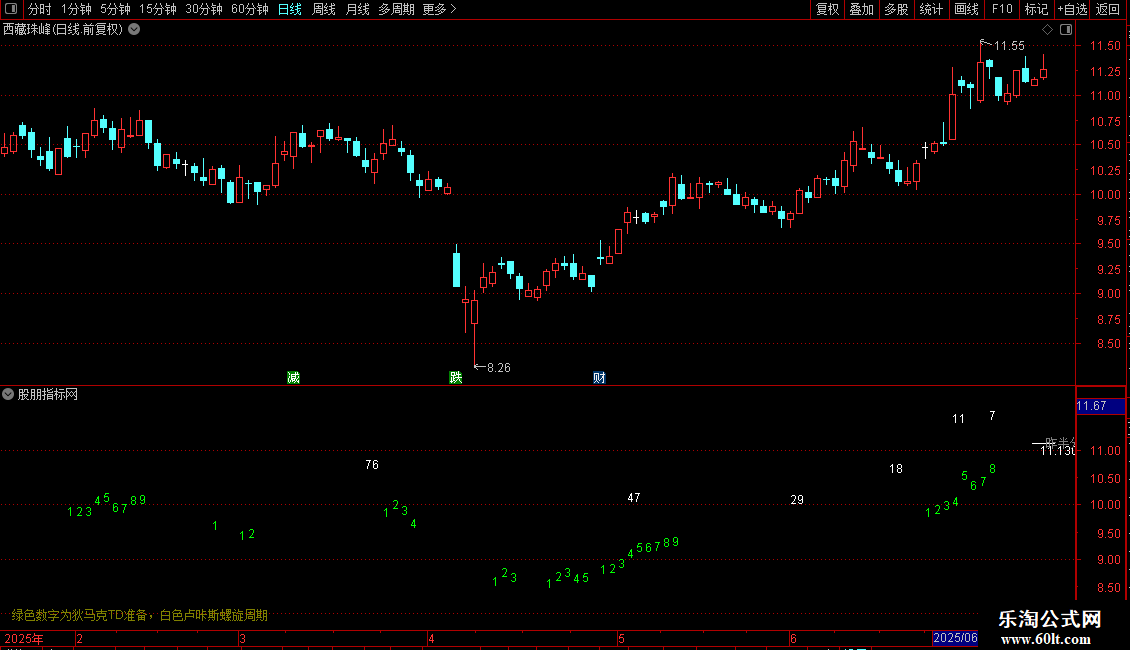Click the 财 financial report marker
Viewport: 1130px width, 650px height.
coord(599,378)
